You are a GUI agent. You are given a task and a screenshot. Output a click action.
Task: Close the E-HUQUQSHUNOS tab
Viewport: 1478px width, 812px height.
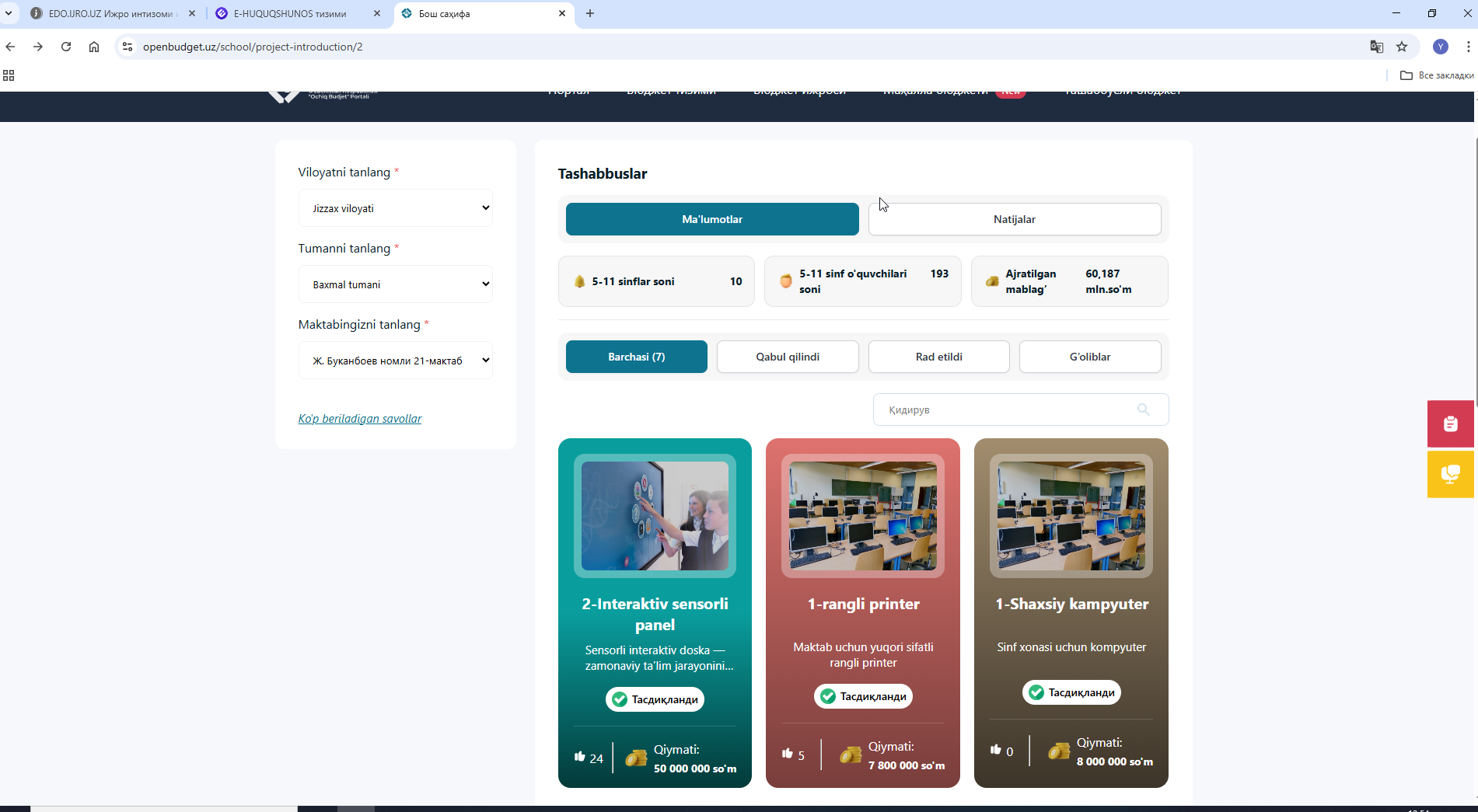click(x=377, y=13)
